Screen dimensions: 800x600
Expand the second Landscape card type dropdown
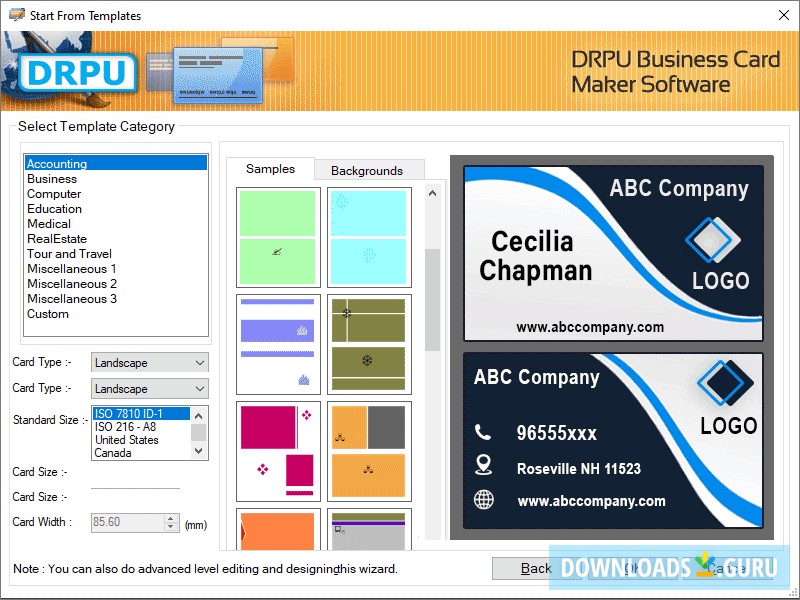[202, 388]
